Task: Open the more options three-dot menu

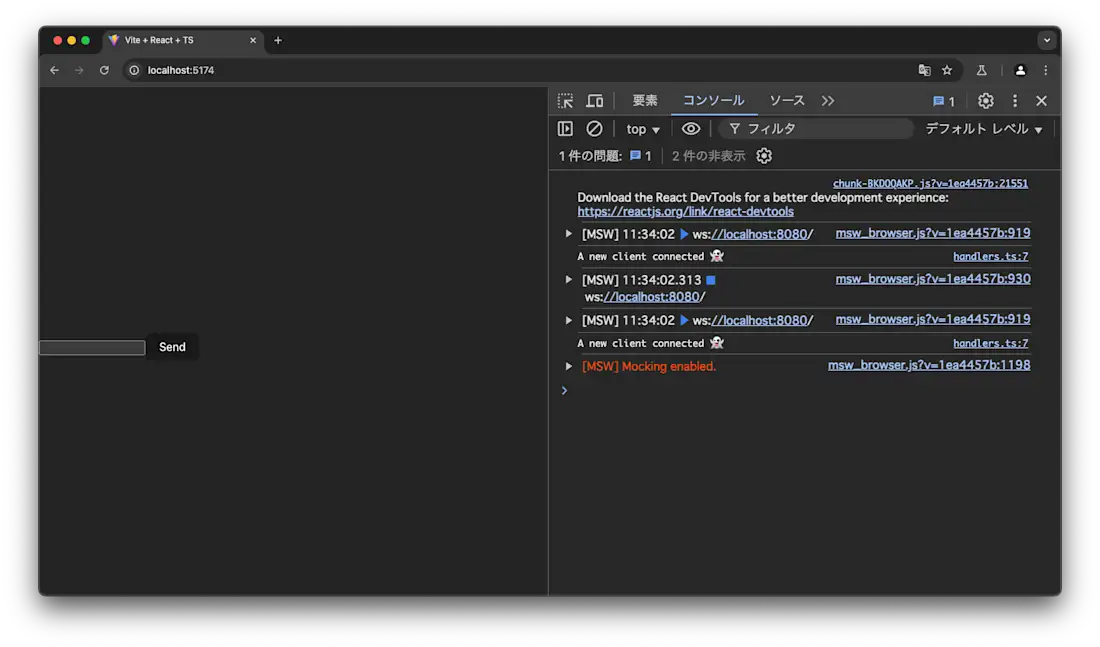Action: pyautogui.click(x=1014, y=100)
